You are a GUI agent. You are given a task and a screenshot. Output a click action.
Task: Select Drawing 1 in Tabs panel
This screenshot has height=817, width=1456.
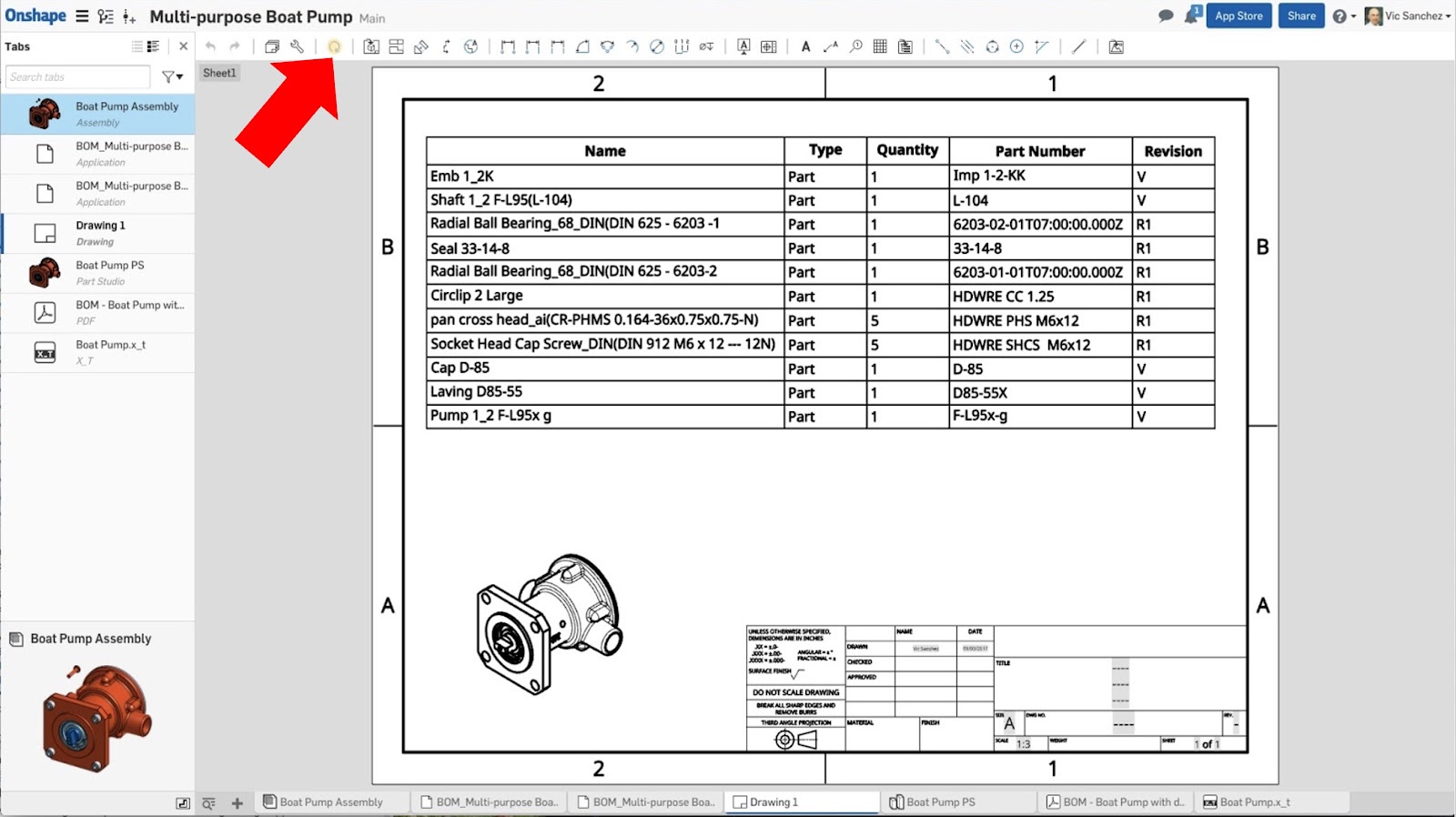coord(97,233)
